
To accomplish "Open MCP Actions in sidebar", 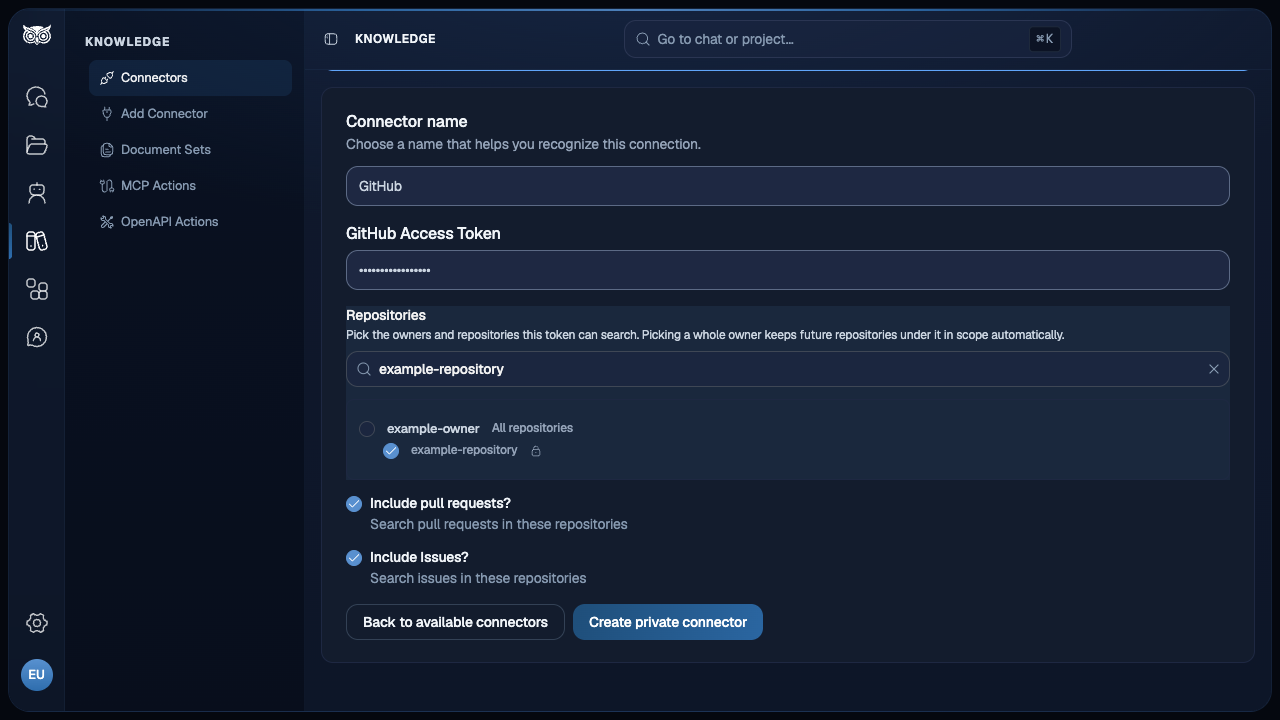I will click(190, 186).
